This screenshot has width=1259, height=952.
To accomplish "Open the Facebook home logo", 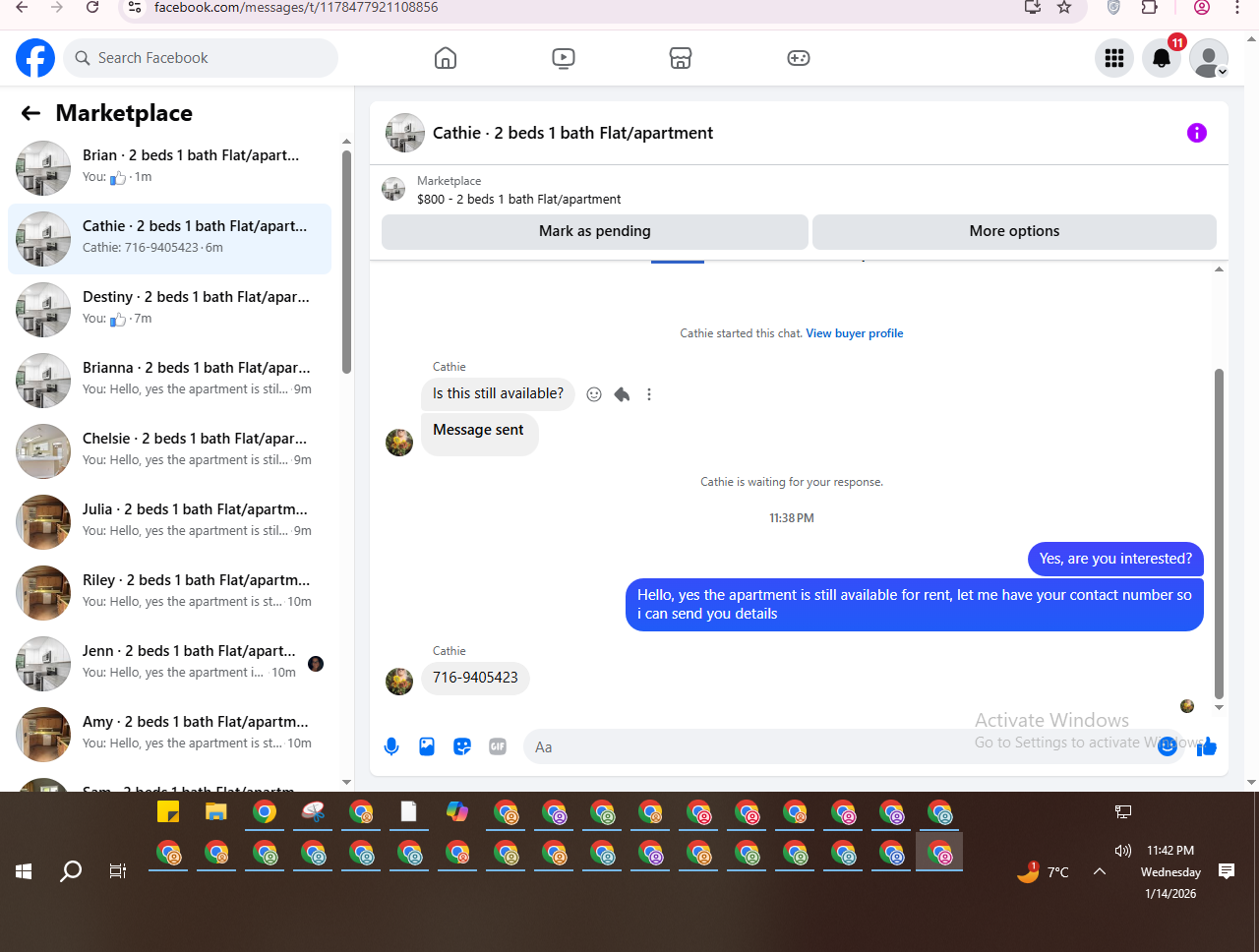I will 35,58.
